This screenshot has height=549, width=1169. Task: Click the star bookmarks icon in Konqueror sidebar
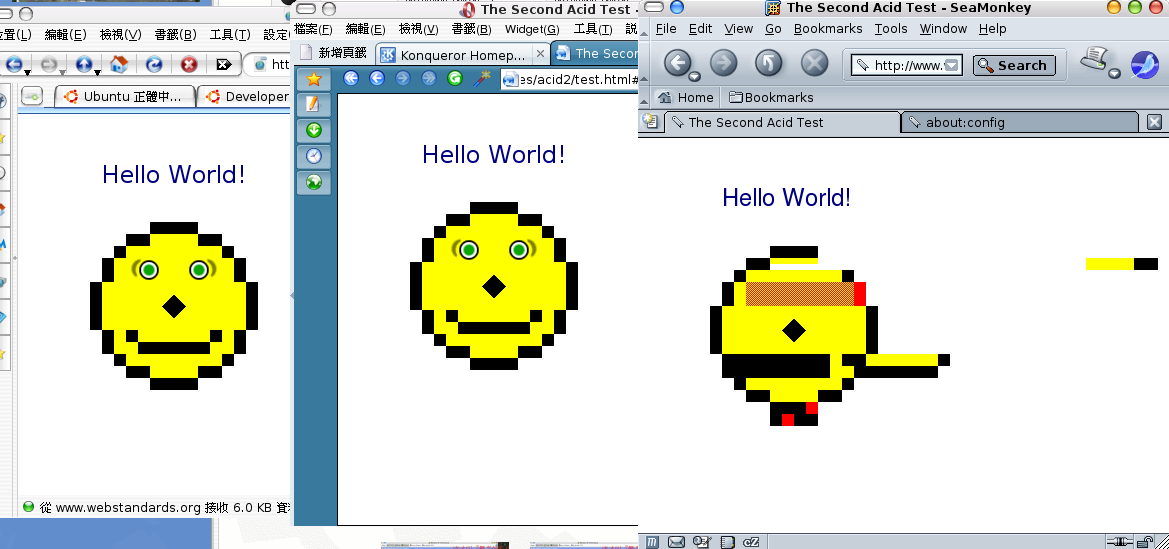313,78
